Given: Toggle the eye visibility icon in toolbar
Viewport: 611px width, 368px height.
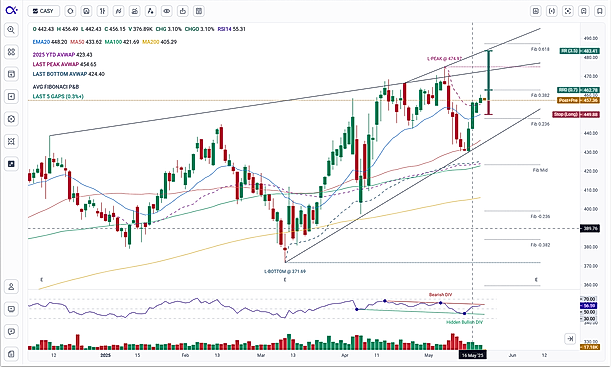Looking at the screenshot, I should click(167, 11).
